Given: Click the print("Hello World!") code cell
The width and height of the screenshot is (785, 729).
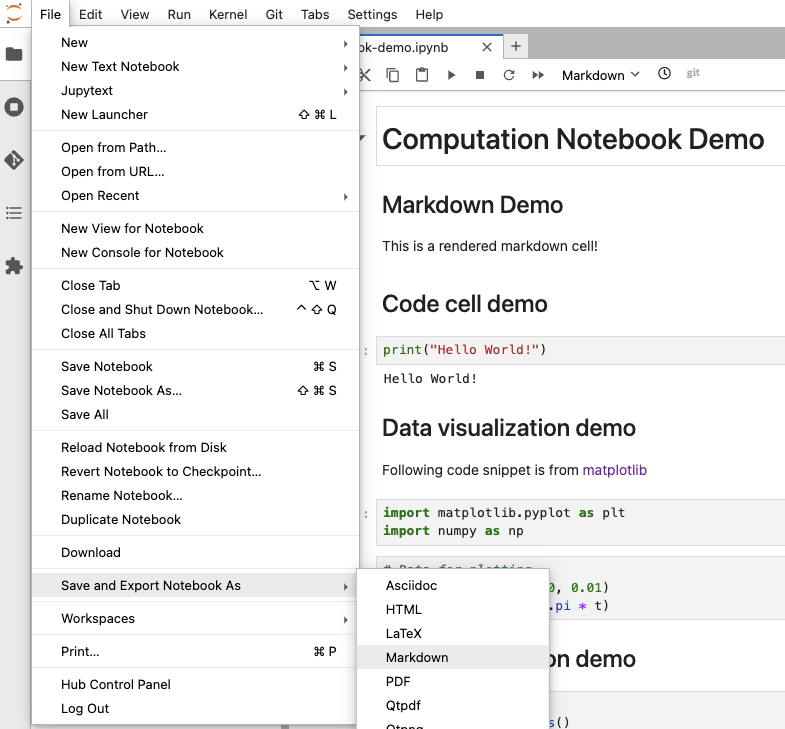Looking at the screenshot, I should pos(581,350).
